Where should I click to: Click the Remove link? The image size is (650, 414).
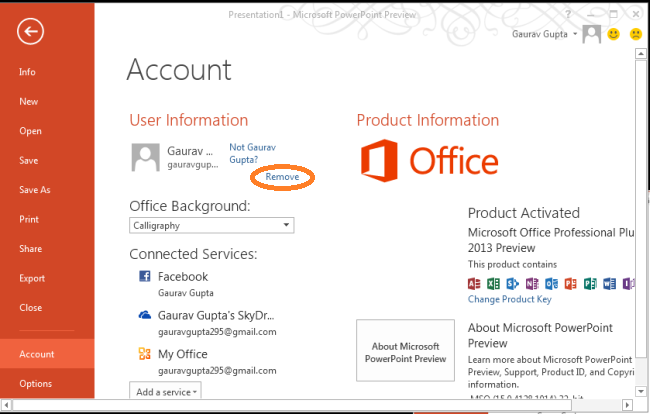point(282,177)
